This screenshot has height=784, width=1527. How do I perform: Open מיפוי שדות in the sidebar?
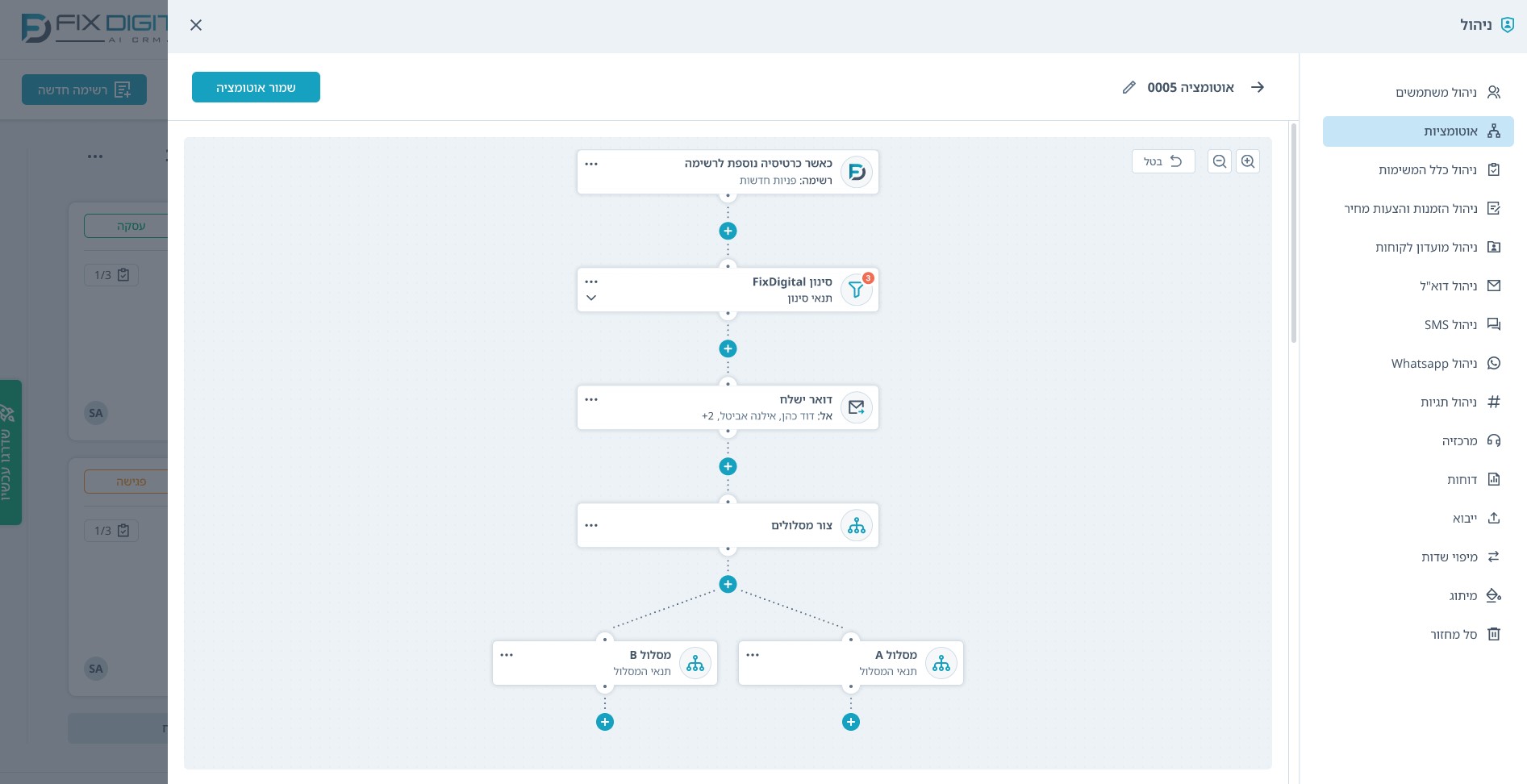tap(1418, 557)
